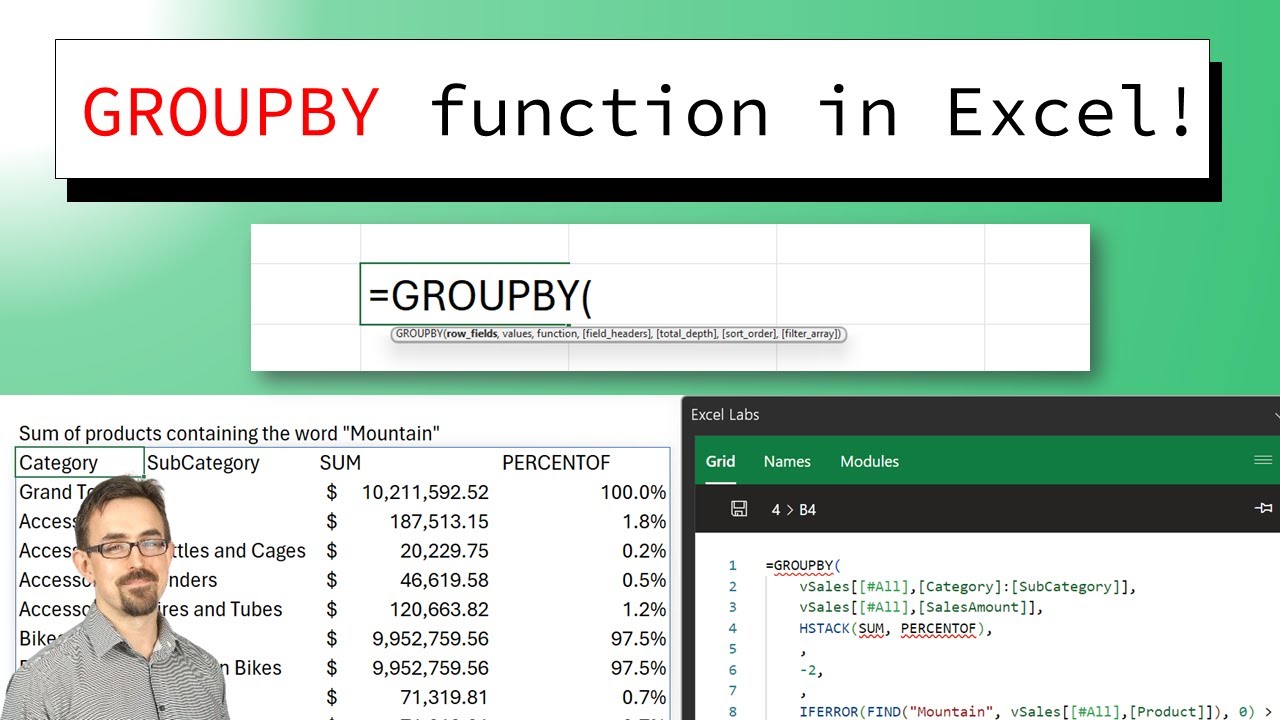This screenshot has height=720, width=1280.
Task: Select the 187,513.15 value cell
Action: 439,521
